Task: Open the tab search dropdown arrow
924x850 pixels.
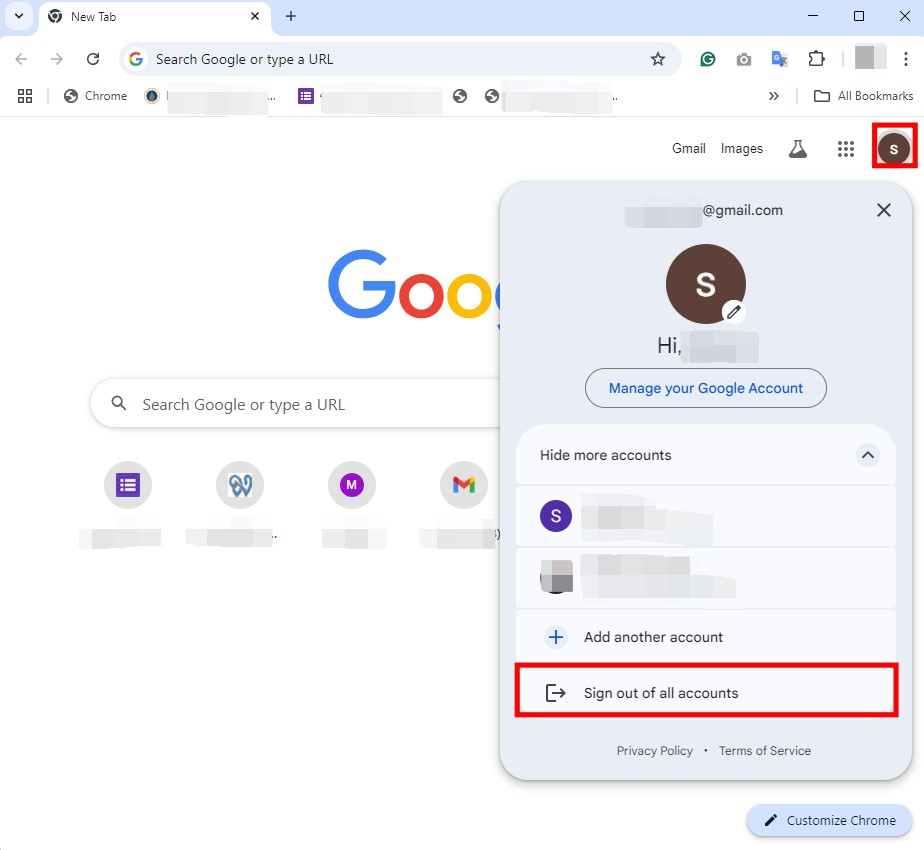Action: 18,17
